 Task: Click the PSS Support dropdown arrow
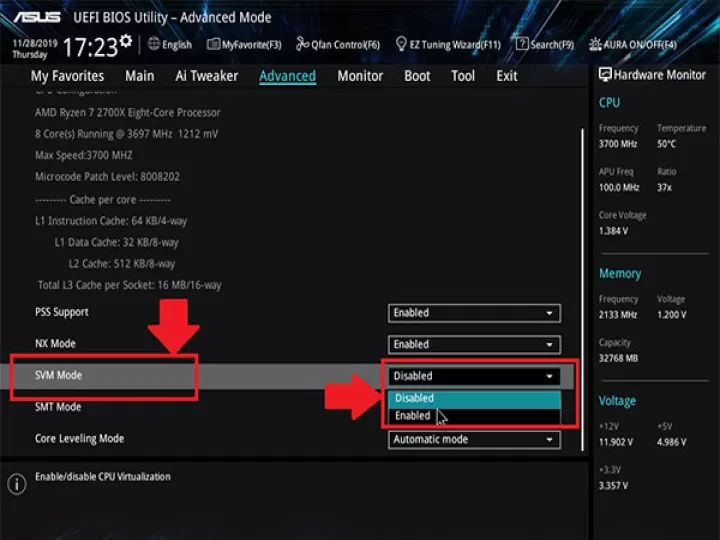tap(549, 313)
